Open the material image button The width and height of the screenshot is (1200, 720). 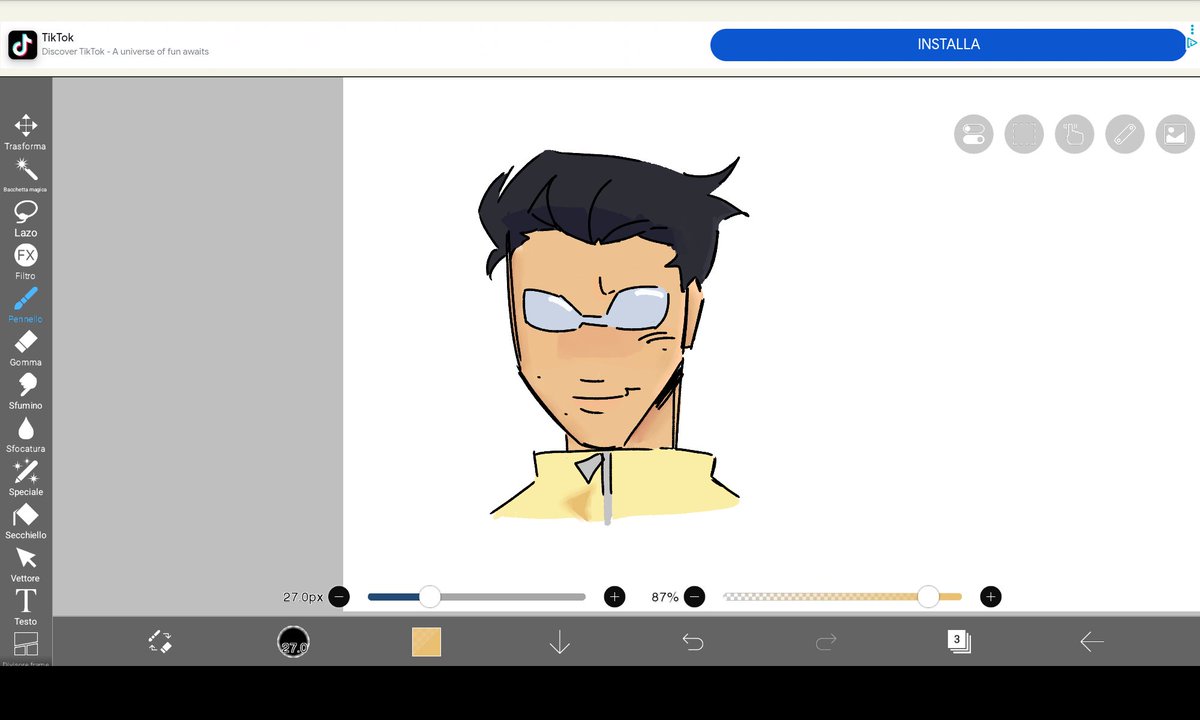point(1175,134)
